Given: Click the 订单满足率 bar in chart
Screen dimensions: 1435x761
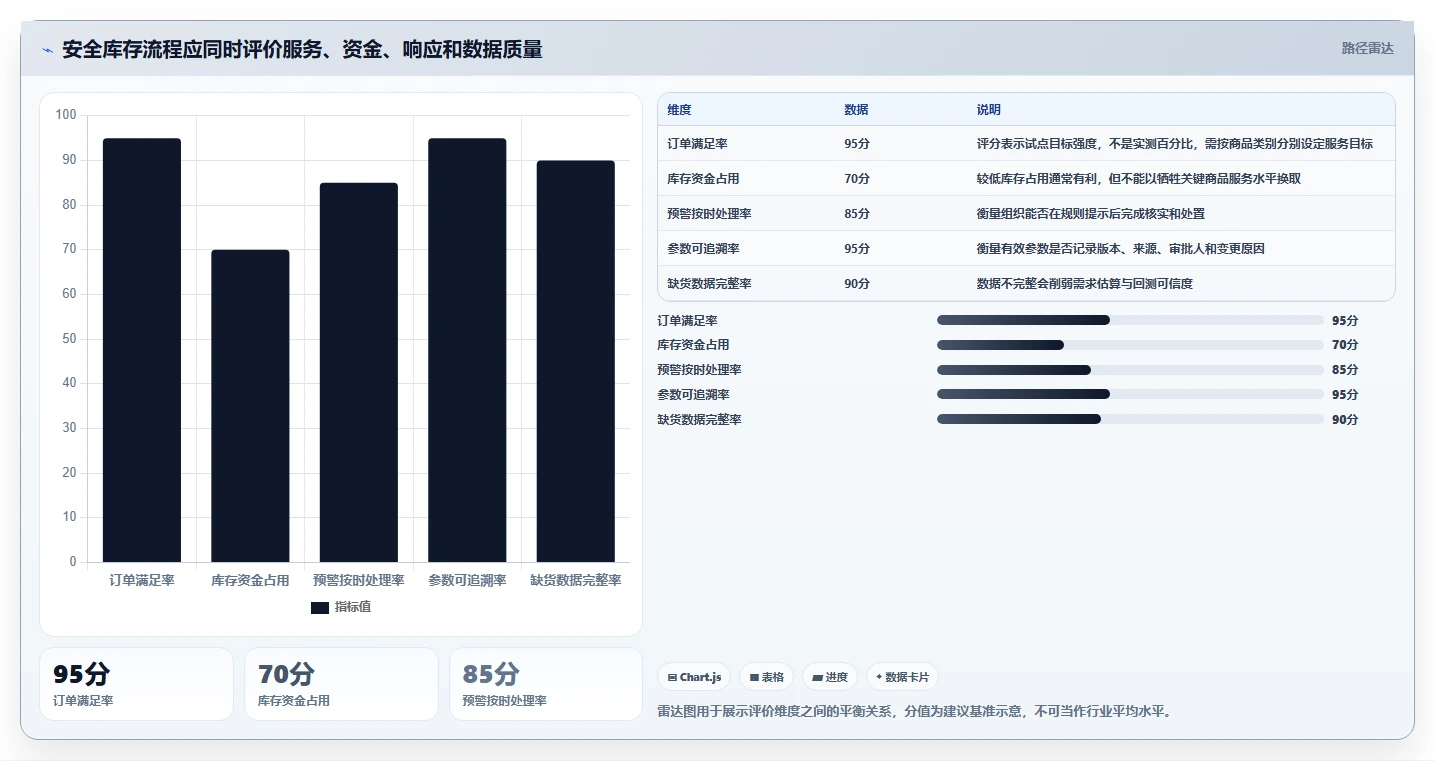Looking at the screenshot, I should tap(142, 350).
